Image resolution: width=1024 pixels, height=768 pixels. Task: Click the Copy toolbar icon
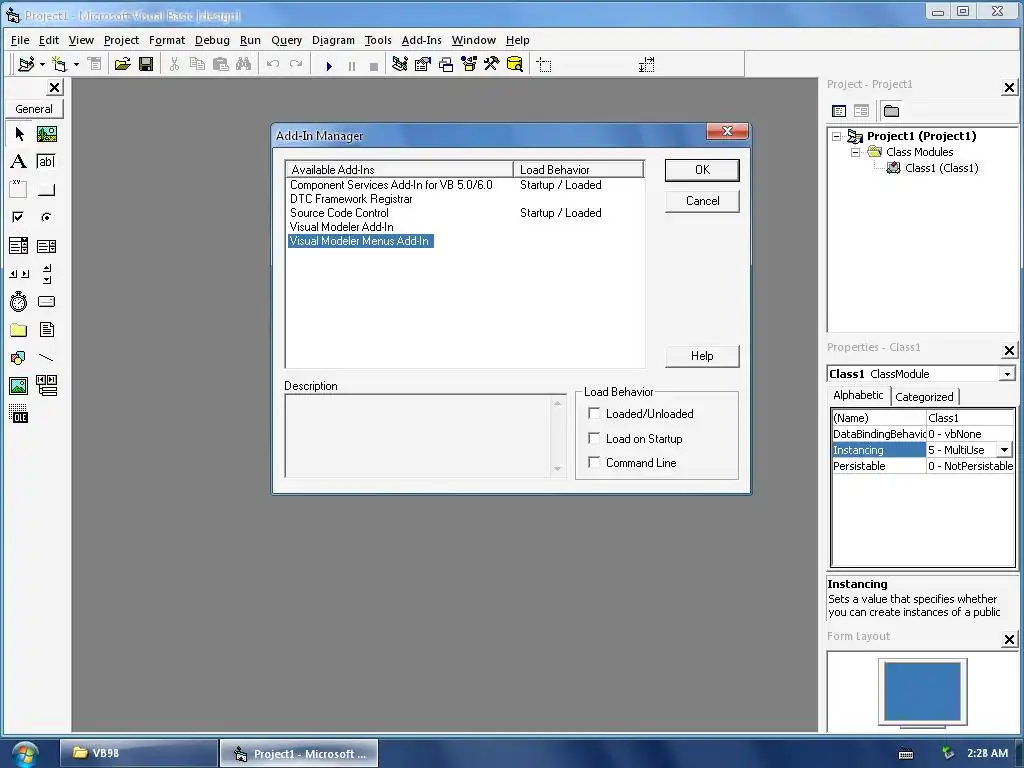coord(197,64)
